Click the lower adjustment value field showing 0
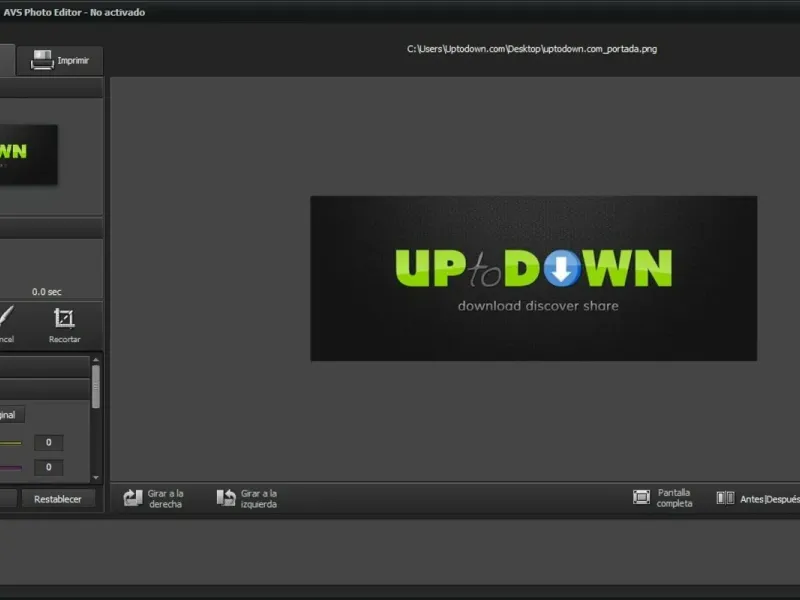Screen dimensions: 800x600 point(48,467)
